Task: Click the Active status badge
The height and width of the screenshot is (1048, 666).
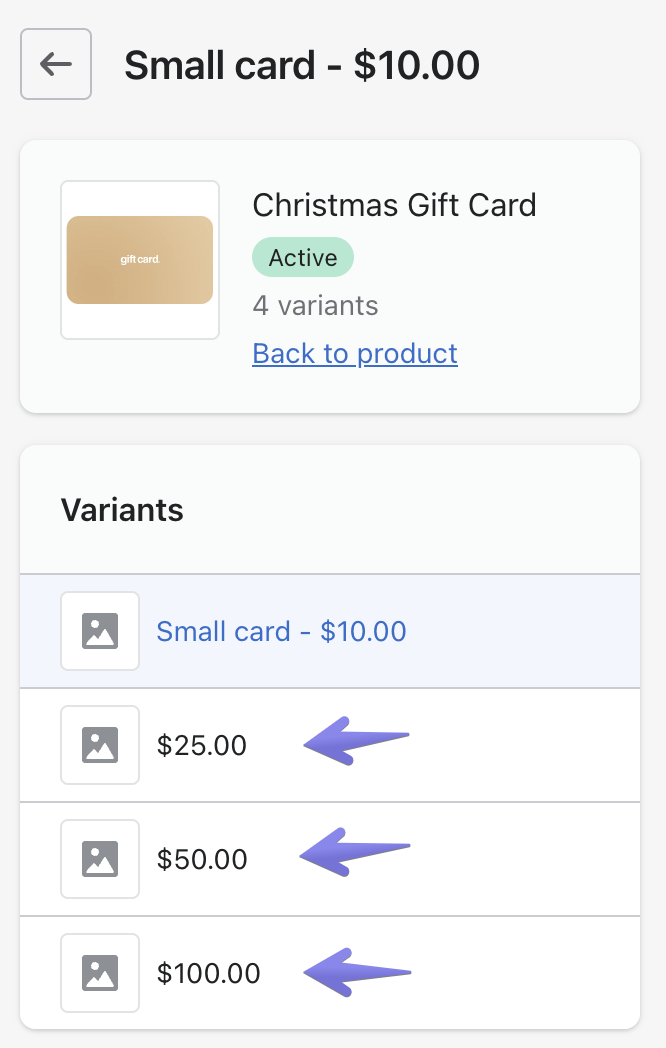Action: [302, 257]
